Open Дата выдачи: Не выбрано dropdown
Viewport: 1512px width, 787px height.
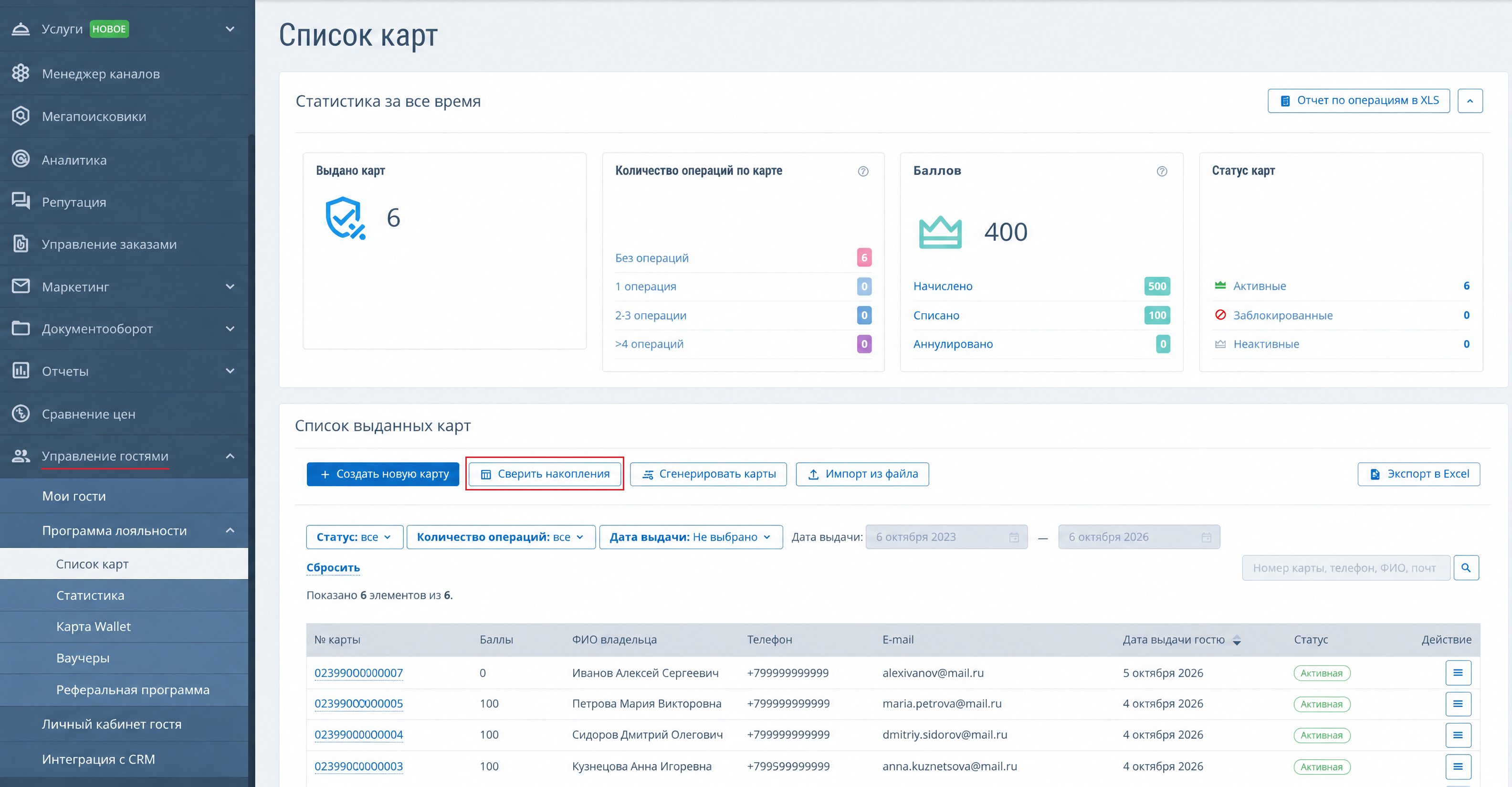(x=691, y=537)
